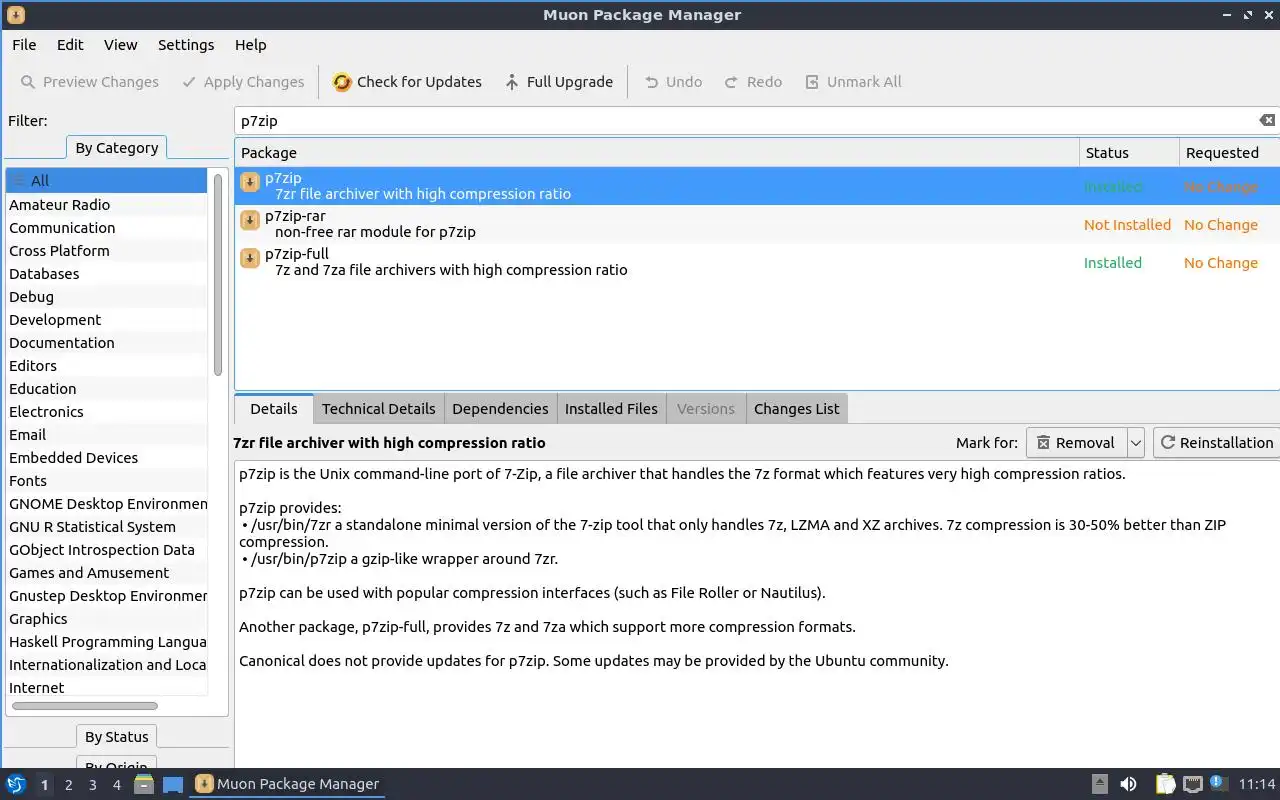
Task: Sort by the Package column header
Action: coord(657,153)
